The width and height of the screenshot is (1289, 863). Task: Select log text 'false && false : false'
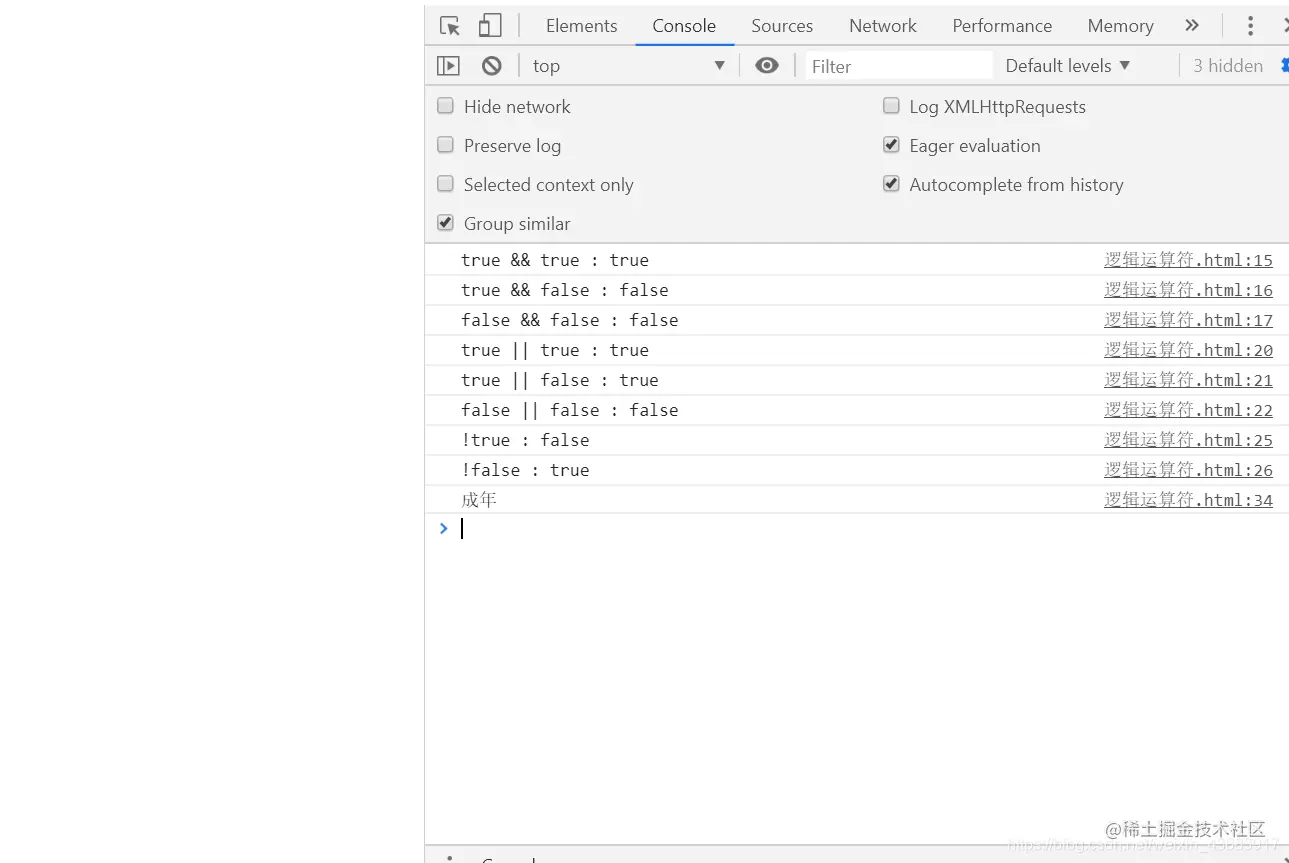click(570, 320)
